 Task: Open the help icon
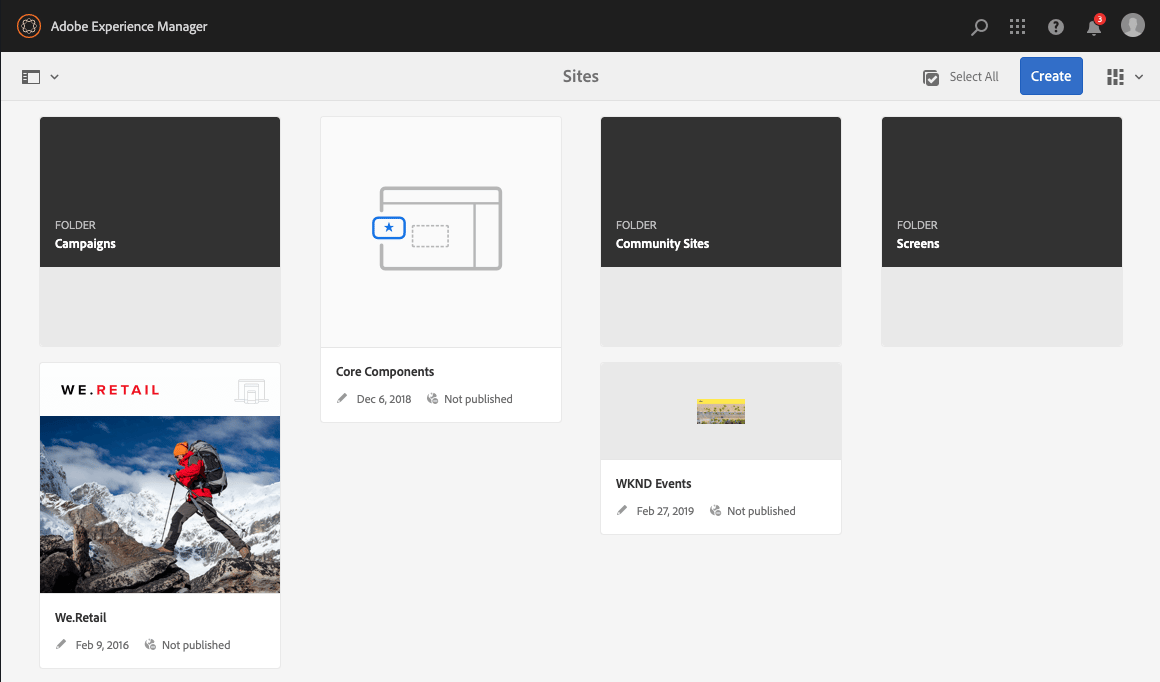[1055, 27]
